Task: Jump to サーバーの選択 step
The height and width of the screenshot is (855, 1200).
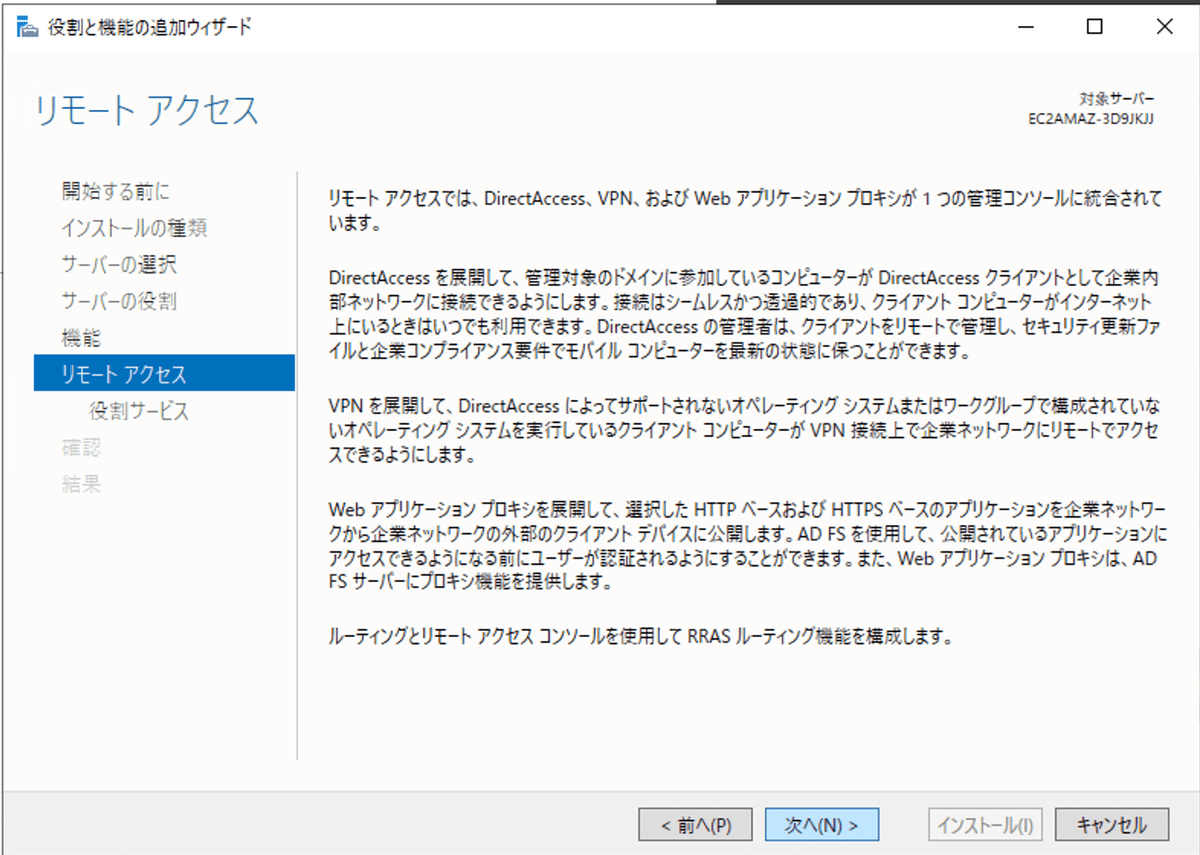Action: [x=119, y=265]
